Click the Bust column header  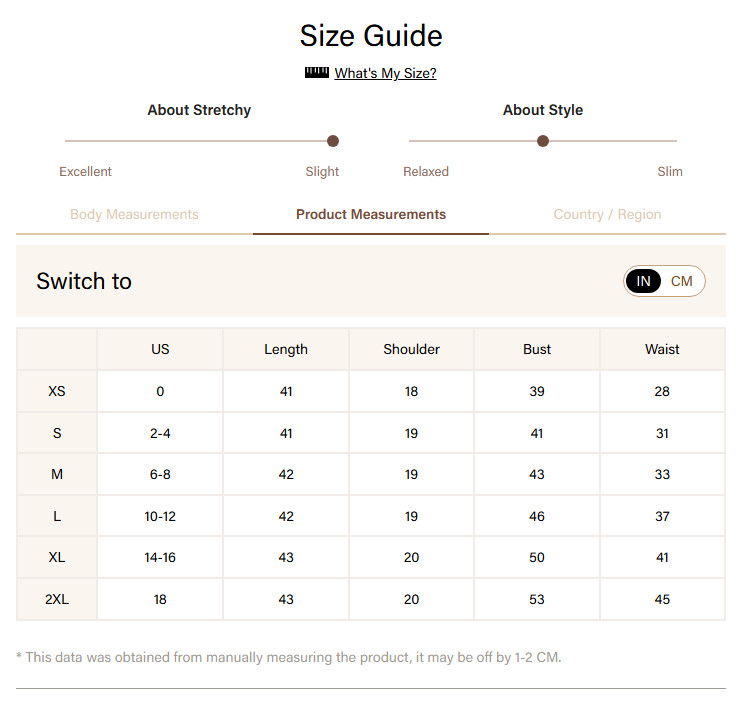[537, 349]
